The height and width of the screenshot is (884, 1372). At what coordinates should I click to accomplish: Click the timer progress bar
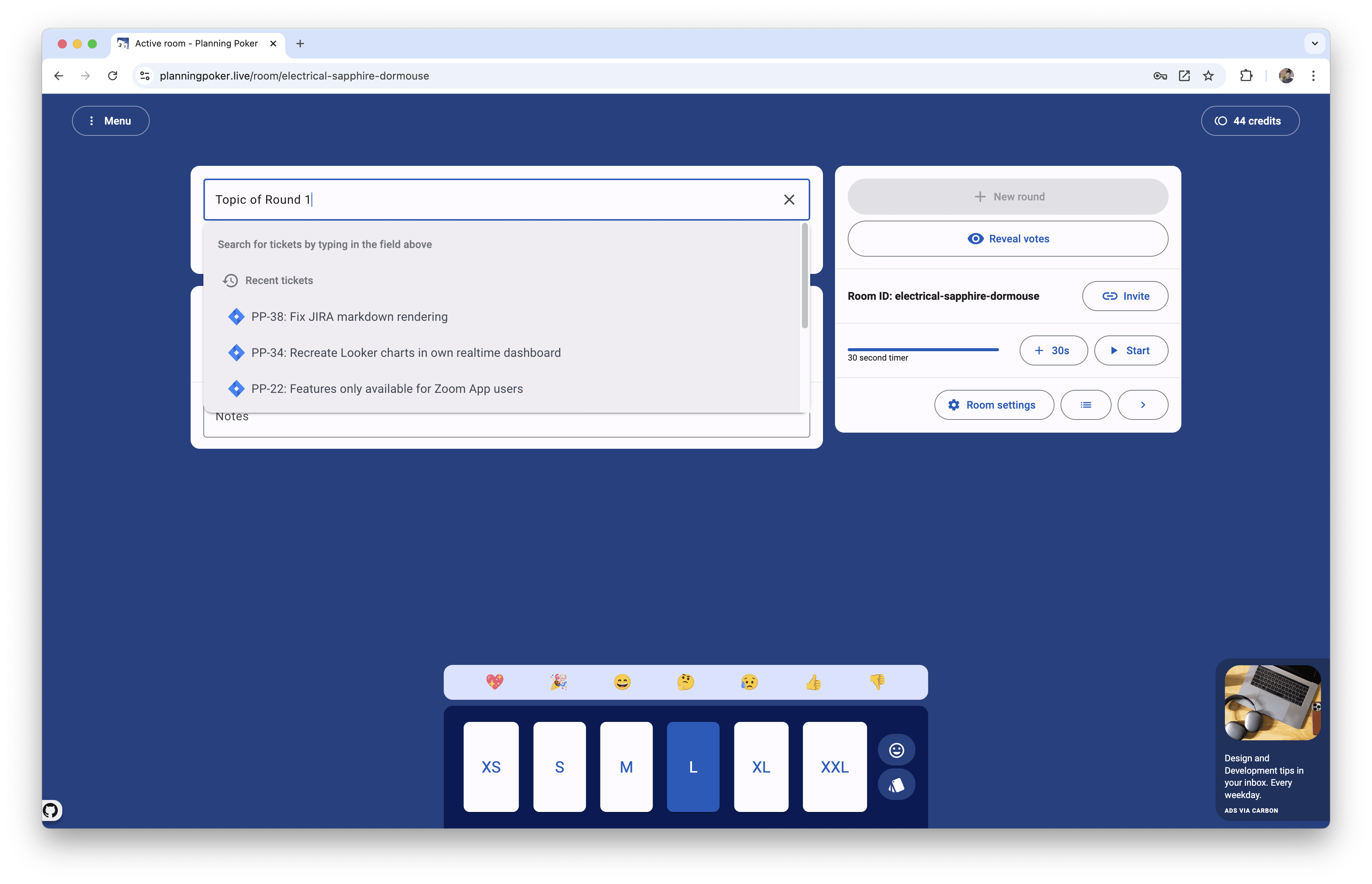[x=923, y=350]
